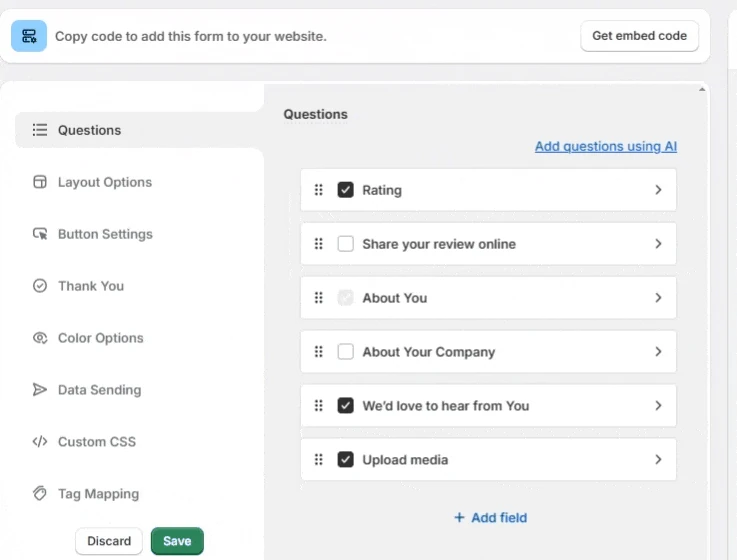Uncheck the Rating question checkbox
This screenshot has width=737, height=560.
pos(345,190)
